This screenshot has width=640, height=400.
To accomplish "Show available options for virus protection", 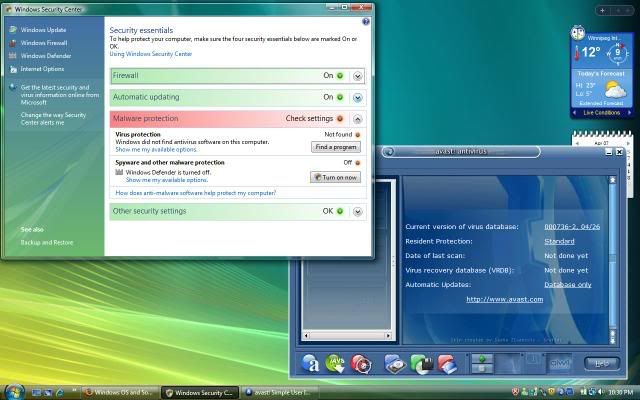I will pos(156,150).
